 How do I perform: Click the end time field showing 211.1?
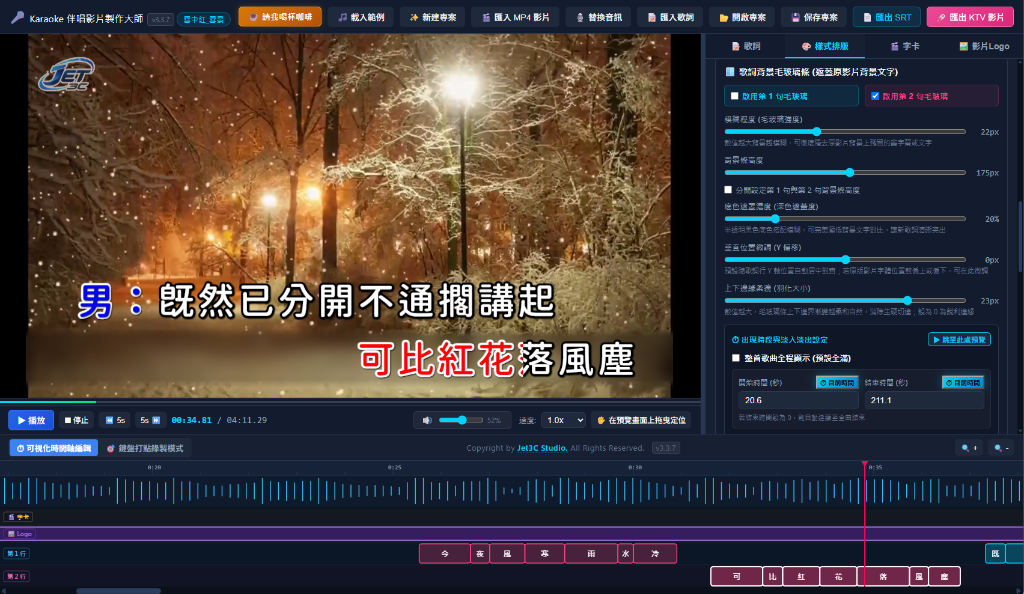(x=924, y=400)
